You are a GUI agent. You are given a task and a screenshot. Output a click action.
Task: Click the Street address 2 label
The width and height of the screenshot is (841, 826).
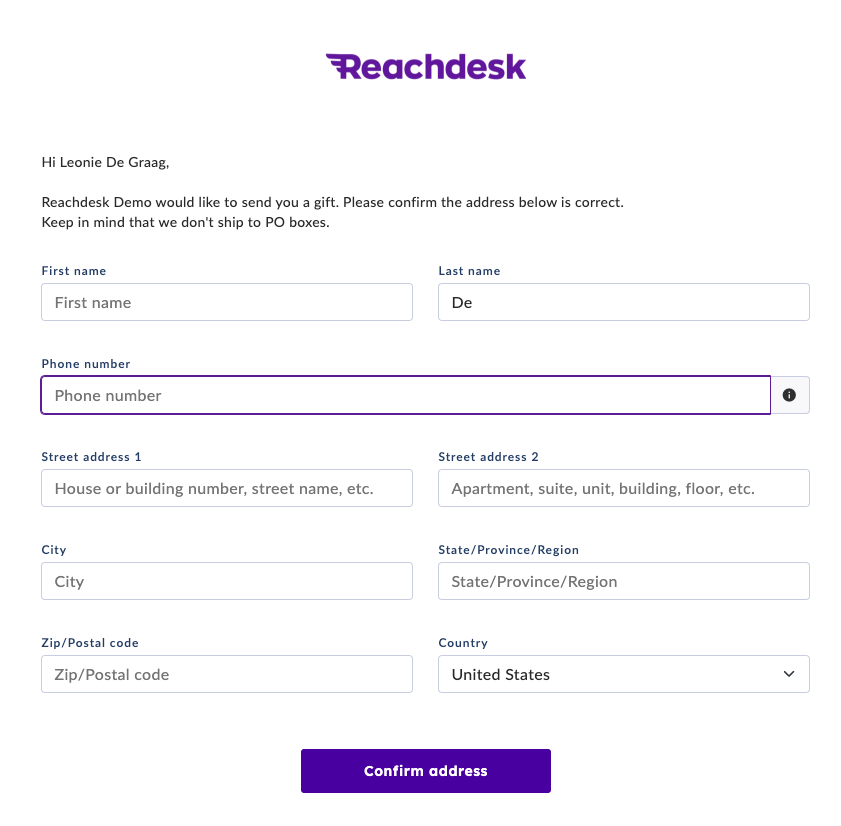click(x=488, y=457)
